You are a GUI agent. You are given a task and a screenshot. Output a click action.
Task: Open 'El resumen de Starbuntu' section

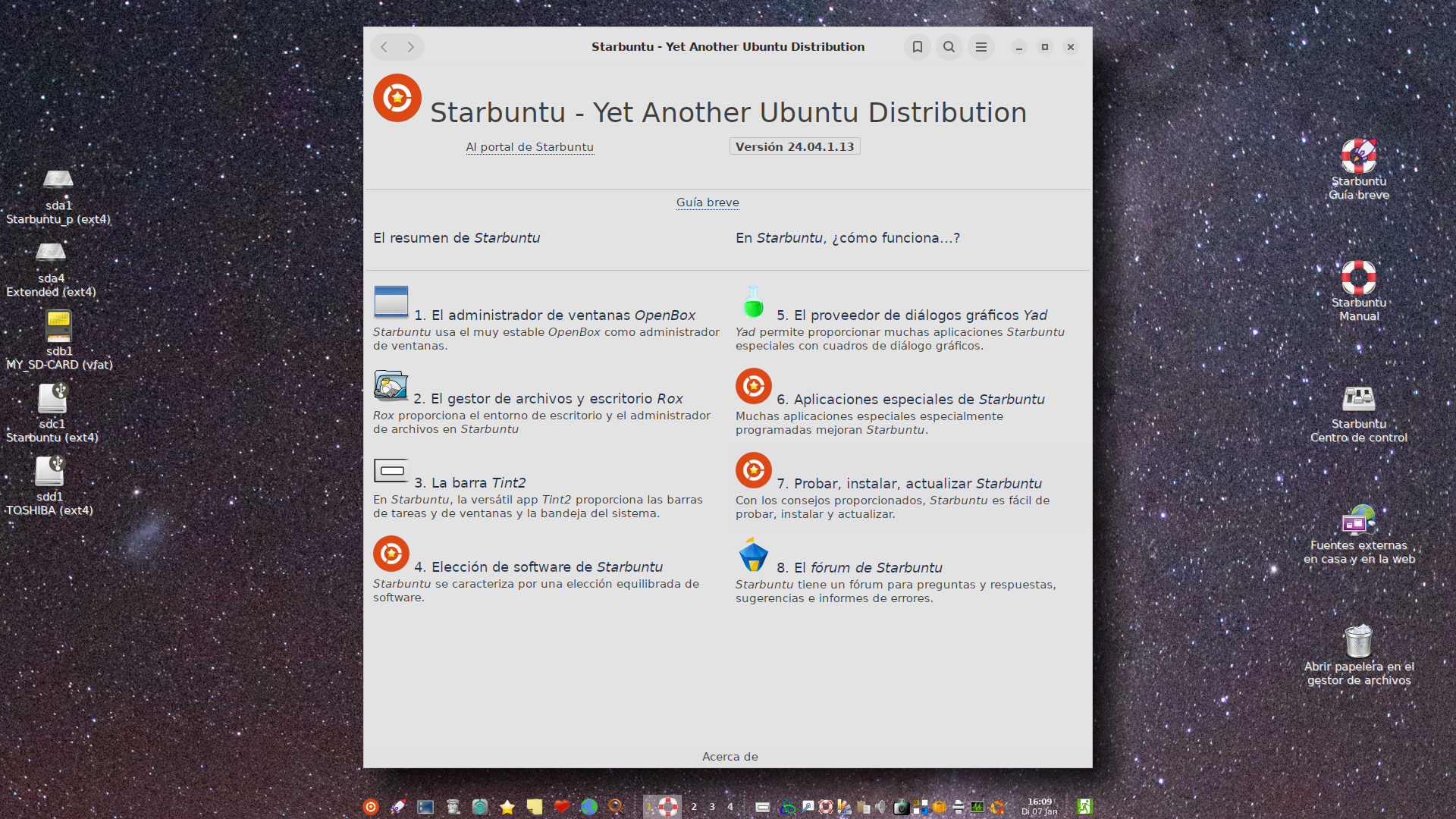(x=457, y=238)
